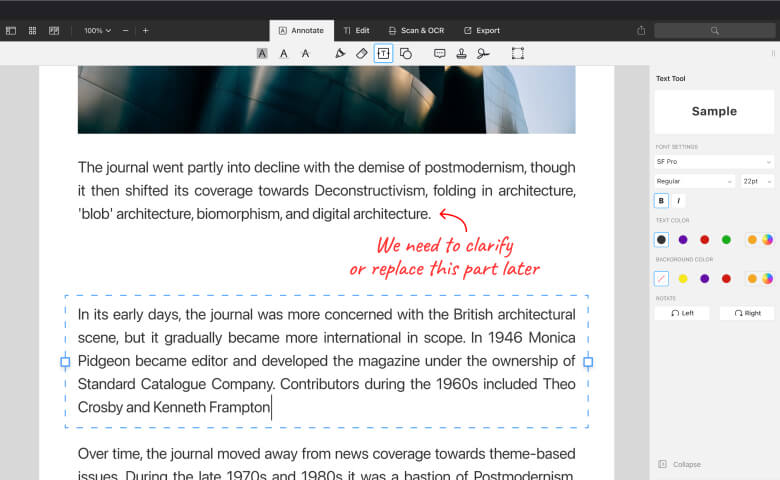Image resolution: width=780 pixels, height=480 pixels.
Task: Click the building image in document
Action: (x=326, y=99)
